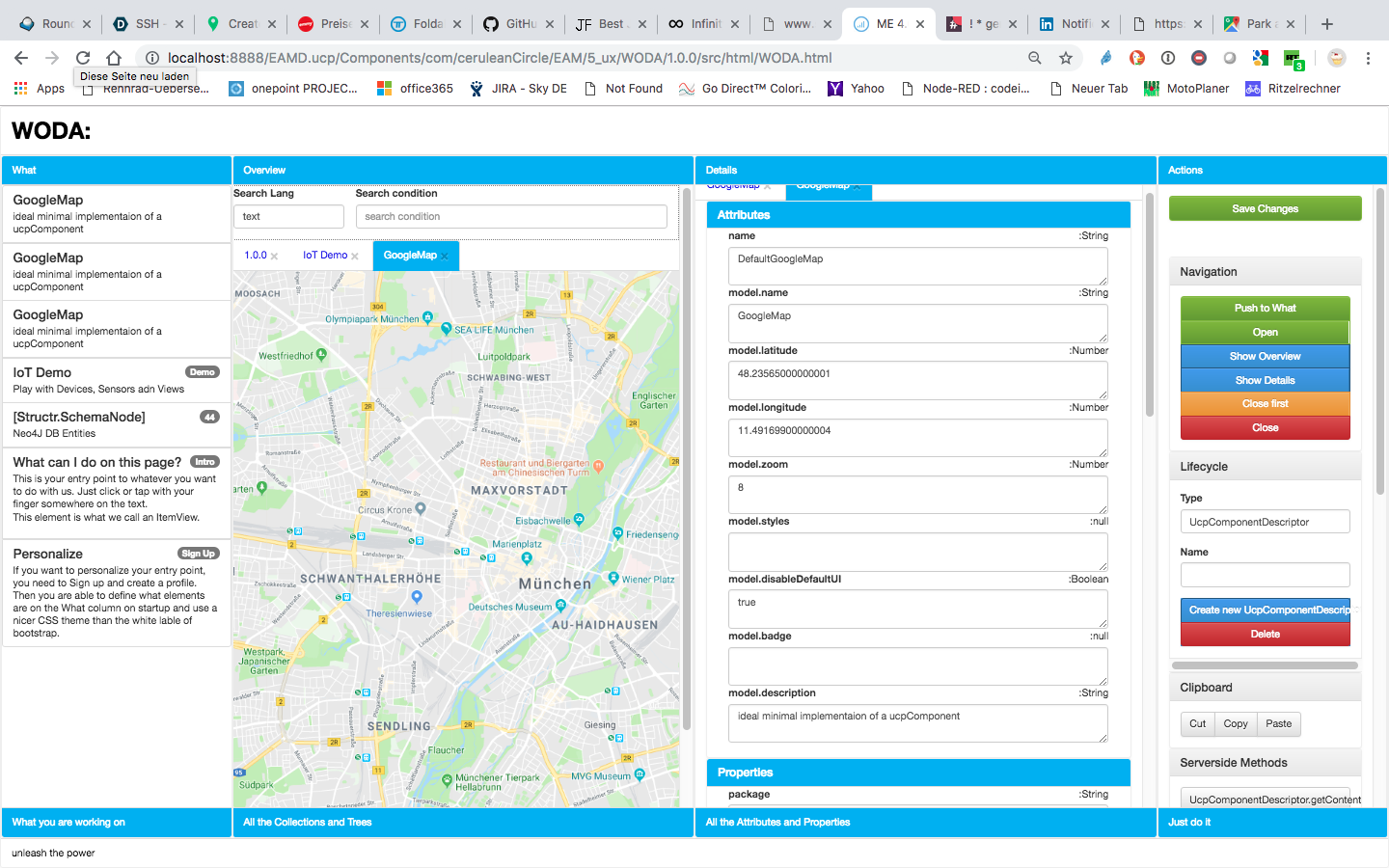Viewport: 1389px width, 868px height.
Task: Click the Circus Krone map marker
Action: [x=421, y=508]
